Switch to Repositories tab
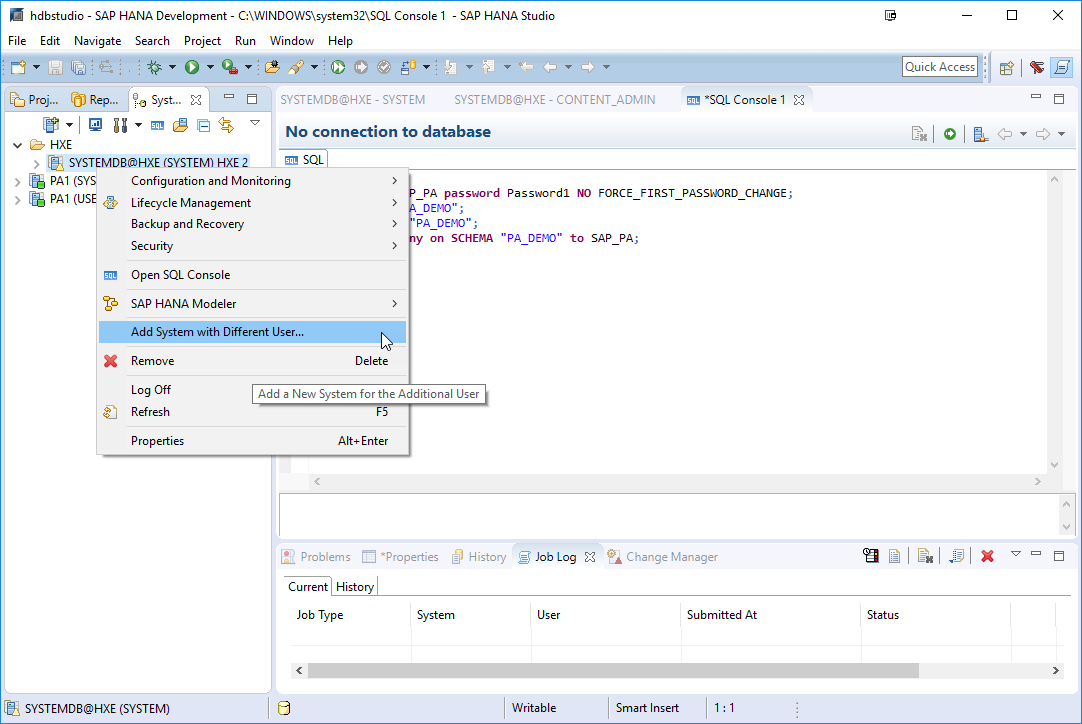The width and height of the screenshot is (1082, 724). click(x=97, y=100)
